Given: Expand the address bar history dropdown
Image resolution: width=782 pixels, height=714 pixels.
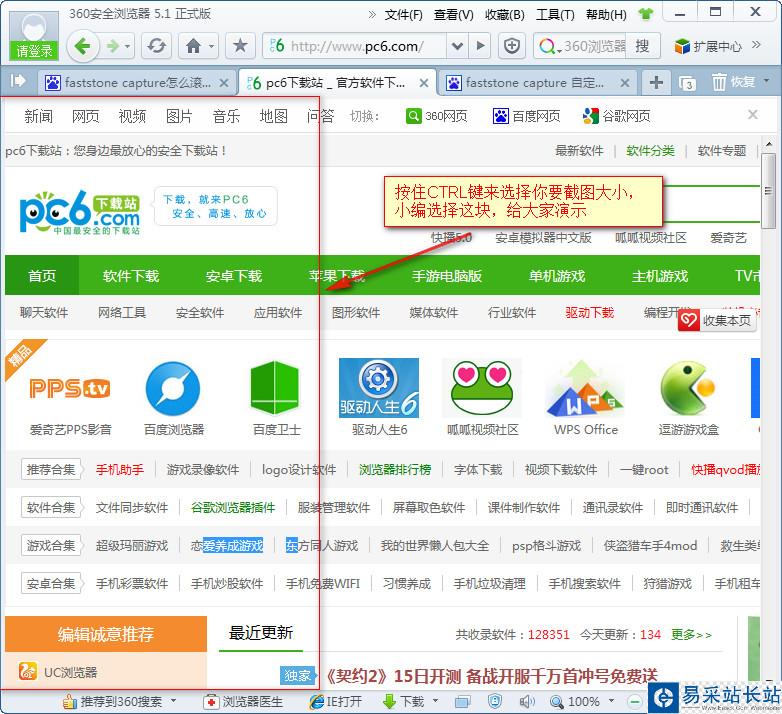Looking at the screenshot, I should (x=456, y=46).
